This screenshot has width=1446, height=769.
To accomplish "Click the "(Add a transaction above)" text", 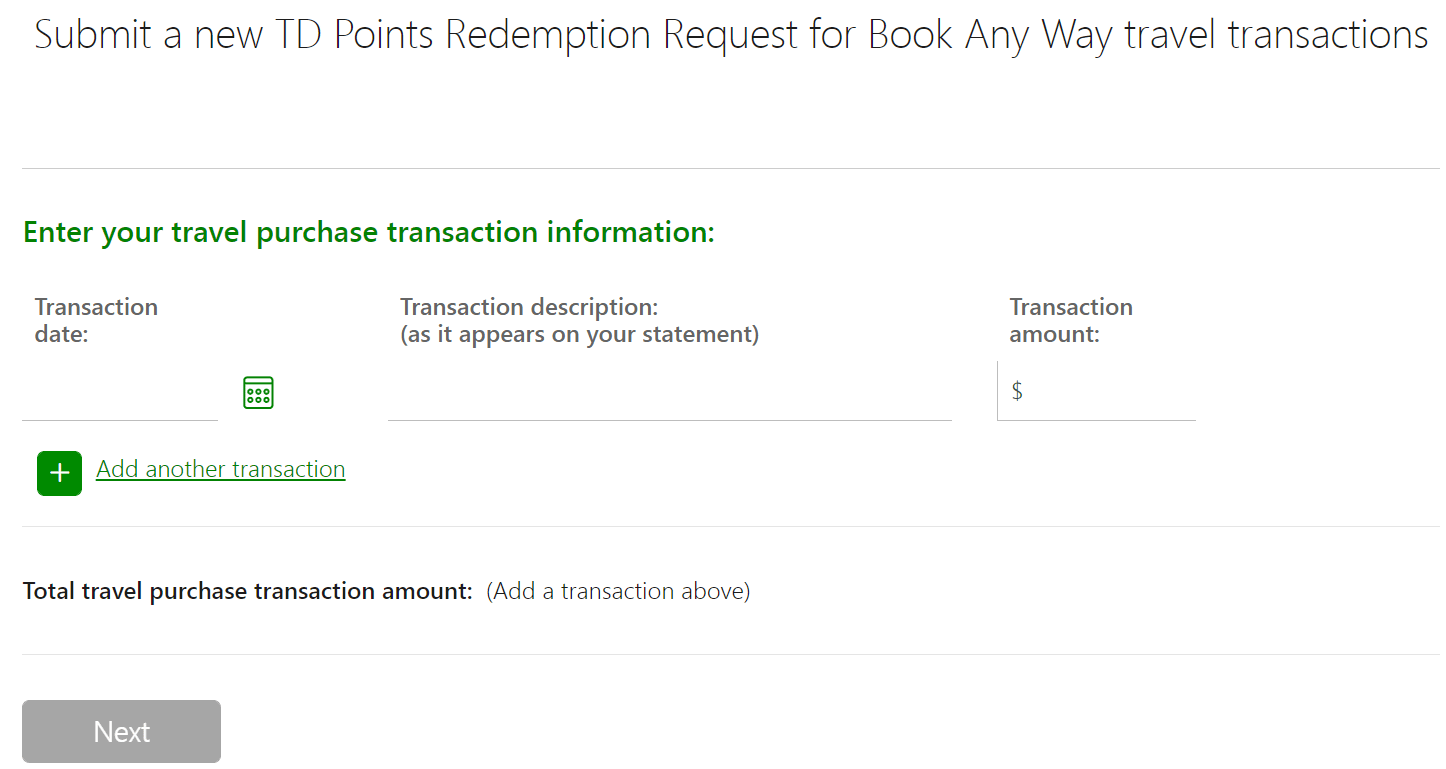I will [x=618, y=591].
